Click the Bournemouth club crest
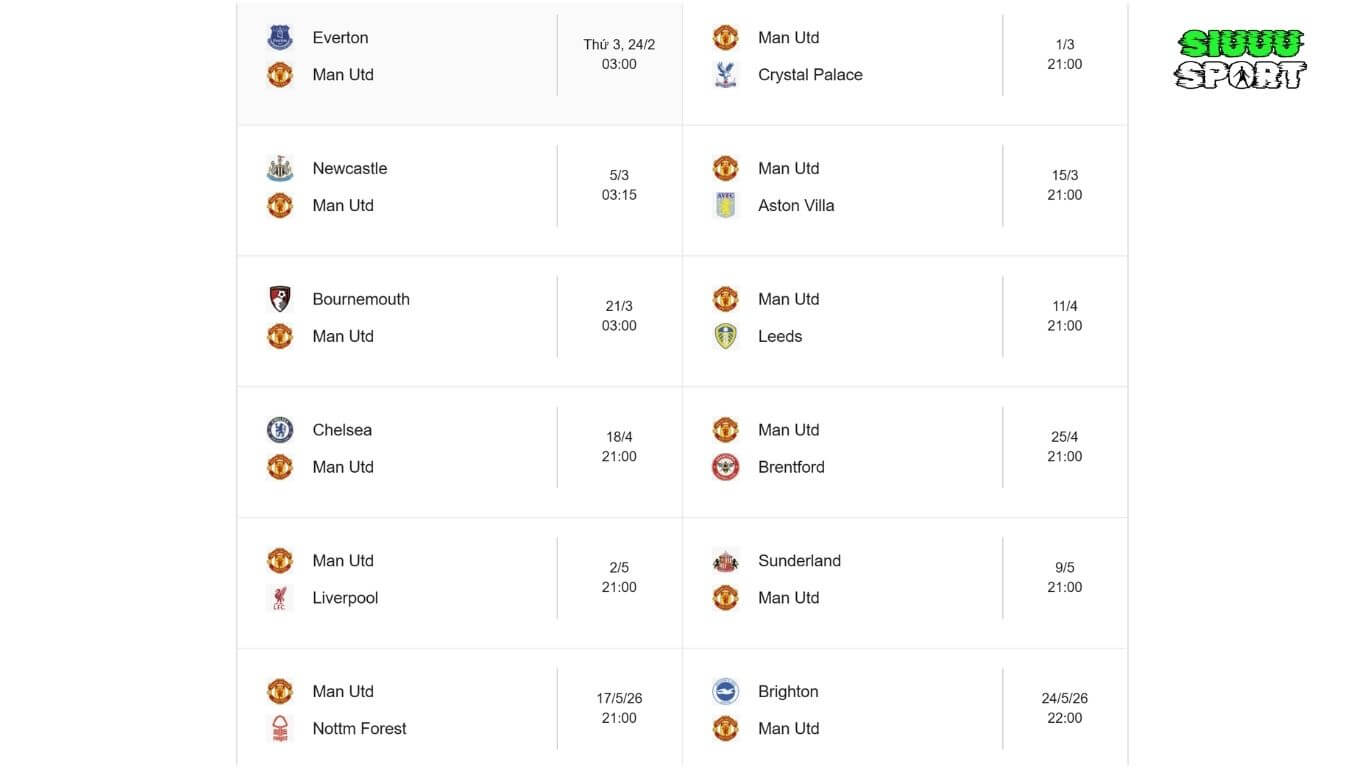The image size is (1366, 768). (x=280, y=299)
